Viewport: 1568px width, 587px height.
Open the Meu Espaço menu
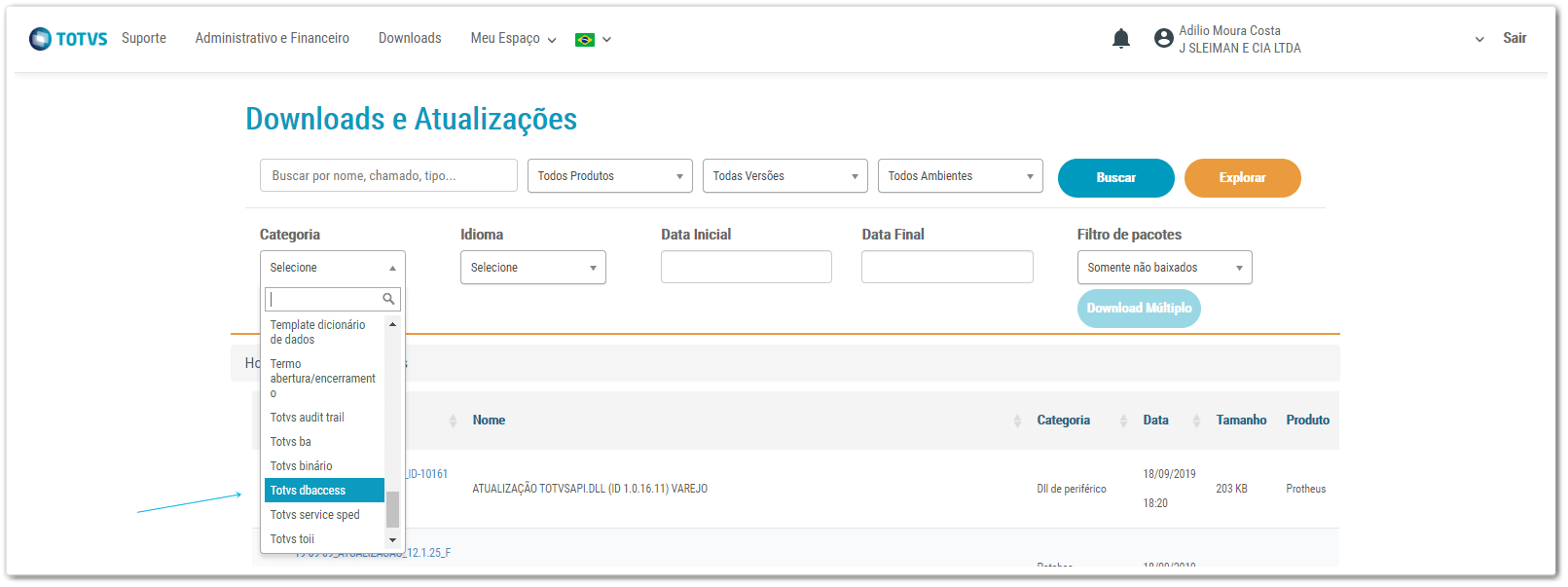pyautogui.click(x=513, y=39)
